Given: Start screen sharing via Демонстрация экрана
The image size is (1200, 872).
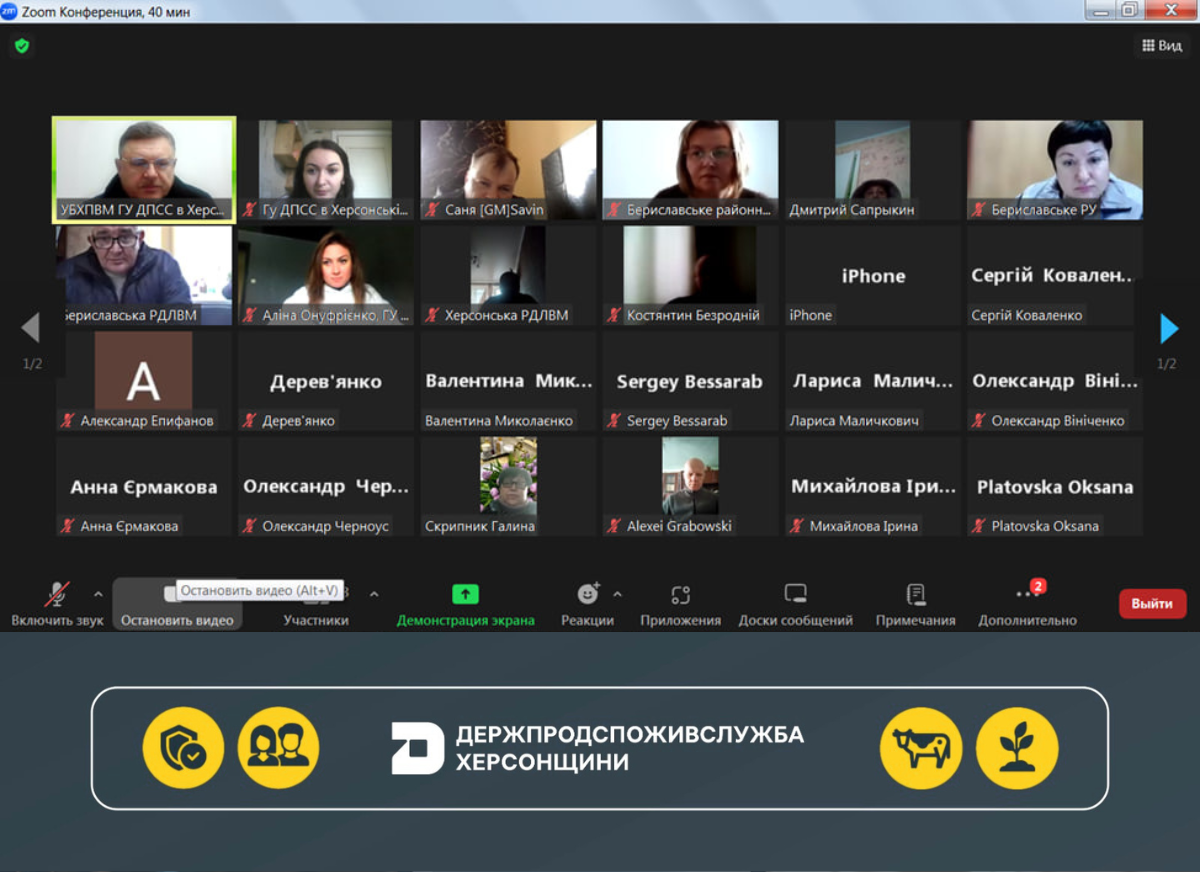Looking at the screenshot, I should tap(465, 603).
